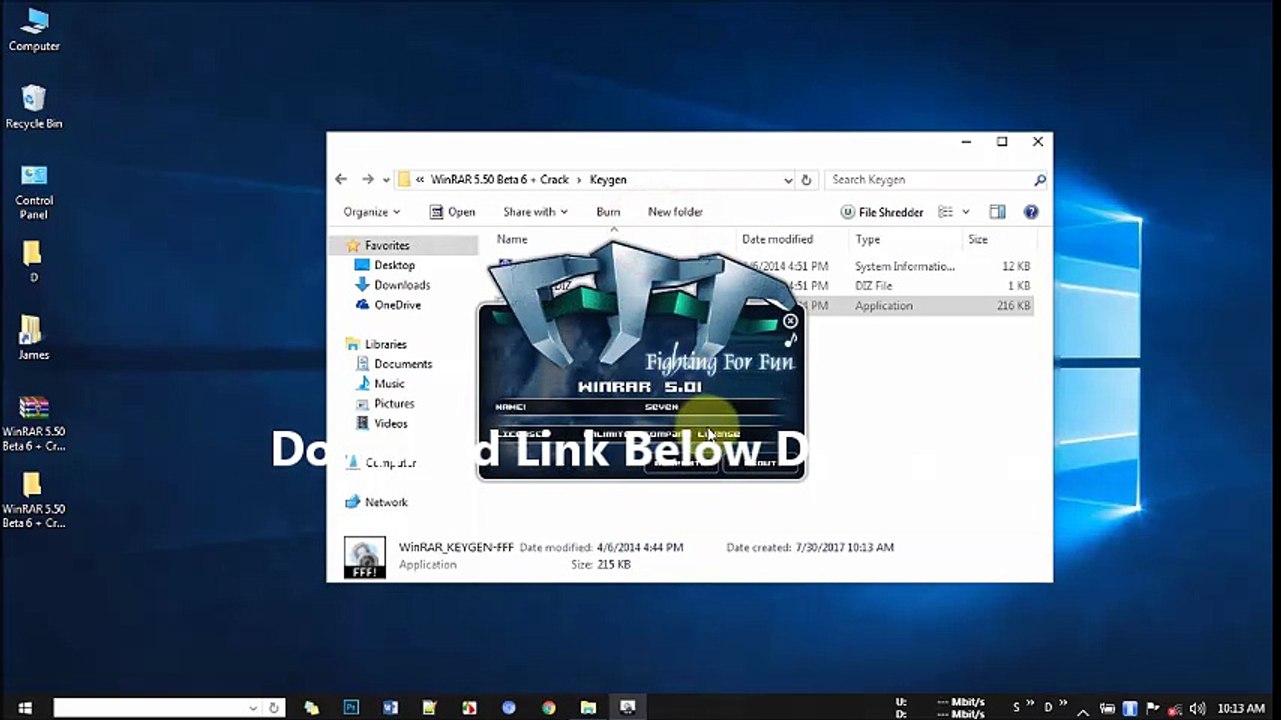
Task: Open OneDrive in the navigation pane
Action: coord(388,305)
